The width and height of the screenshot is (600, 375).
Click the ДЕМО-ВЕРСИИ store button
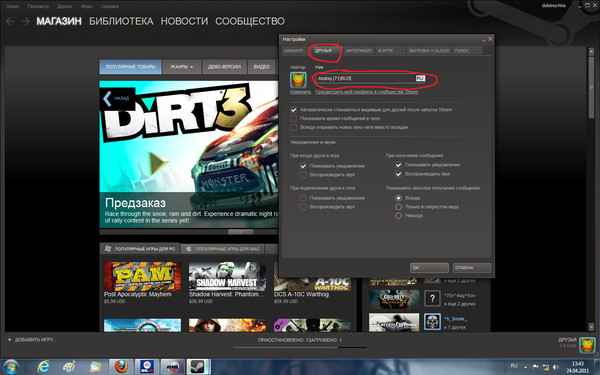coord(224,67)
